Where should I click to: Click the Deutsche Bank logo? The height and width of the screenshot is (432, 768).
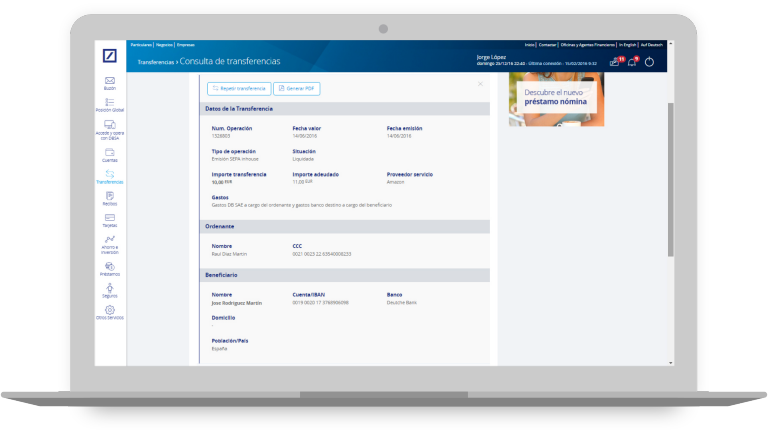[110, 56]
